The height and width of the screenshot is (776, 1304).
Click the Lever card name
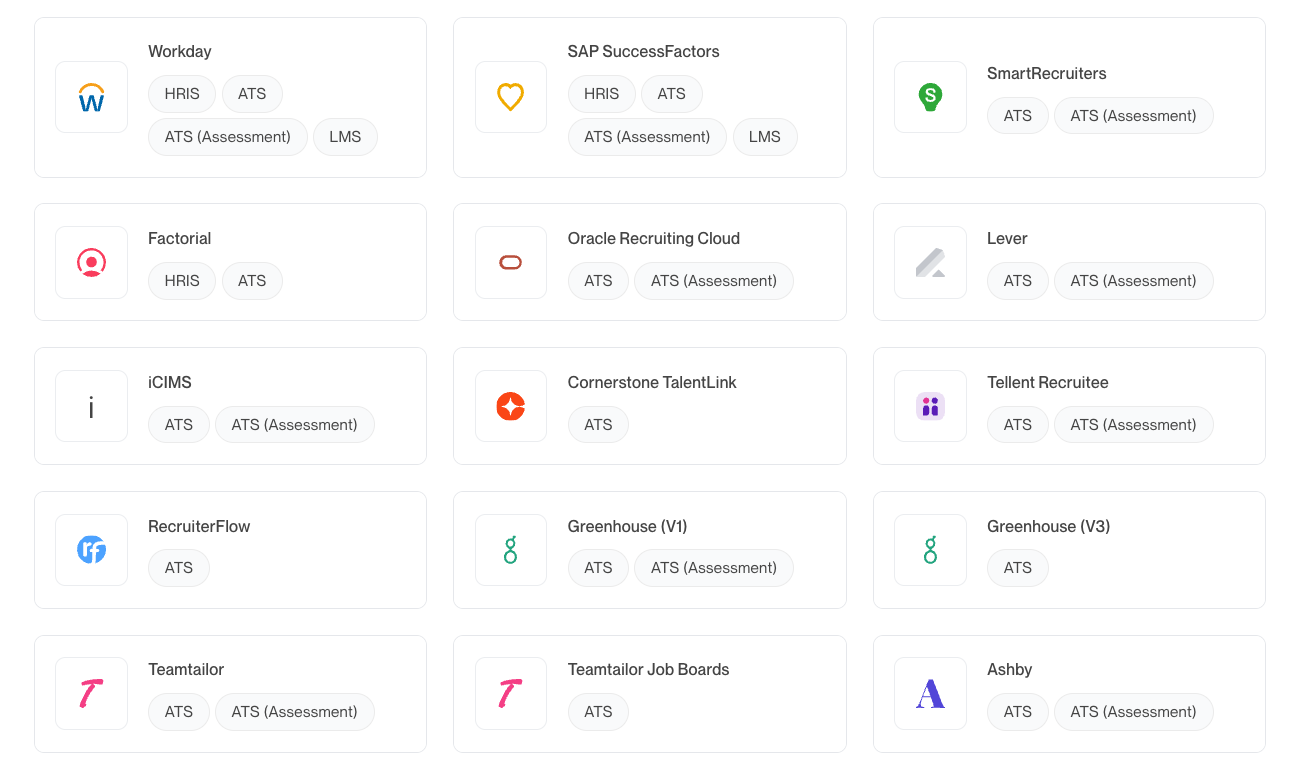click(x=1007, y=239)
